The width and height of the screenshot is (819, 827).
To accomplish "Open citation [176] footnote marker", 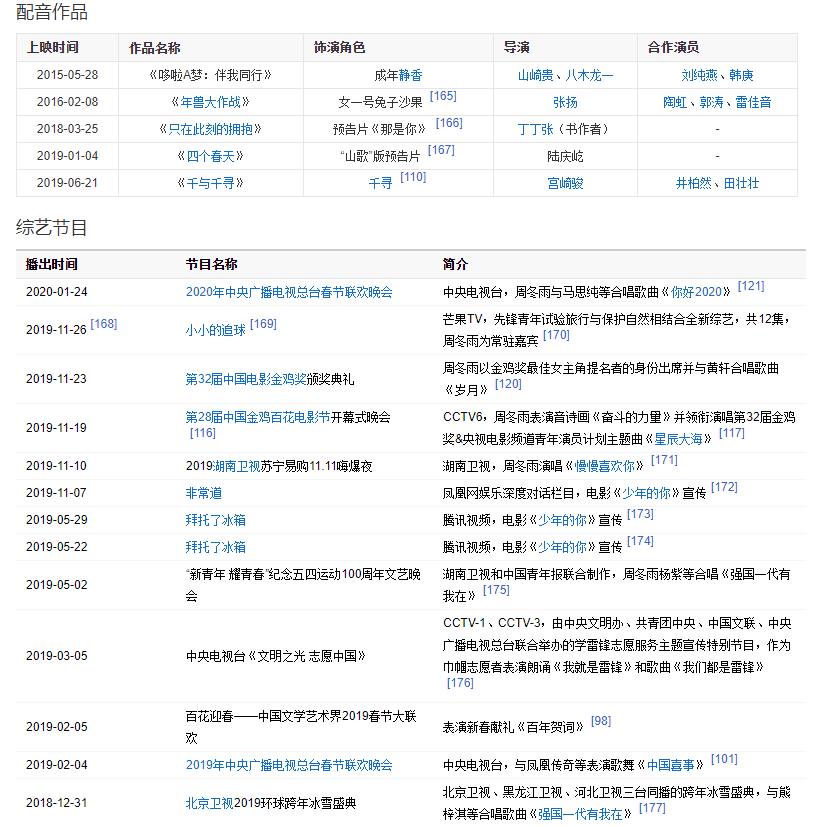I will click(x=460, y=683).
